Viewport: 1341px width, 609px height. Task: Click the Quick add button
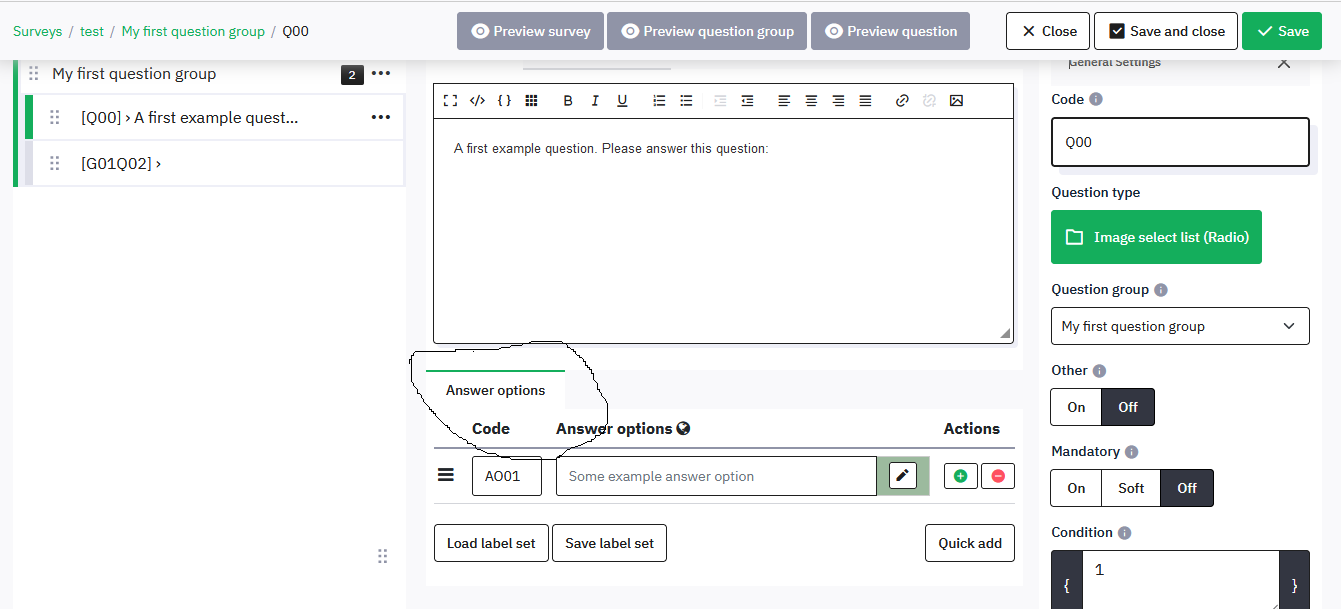coord(969,543)
